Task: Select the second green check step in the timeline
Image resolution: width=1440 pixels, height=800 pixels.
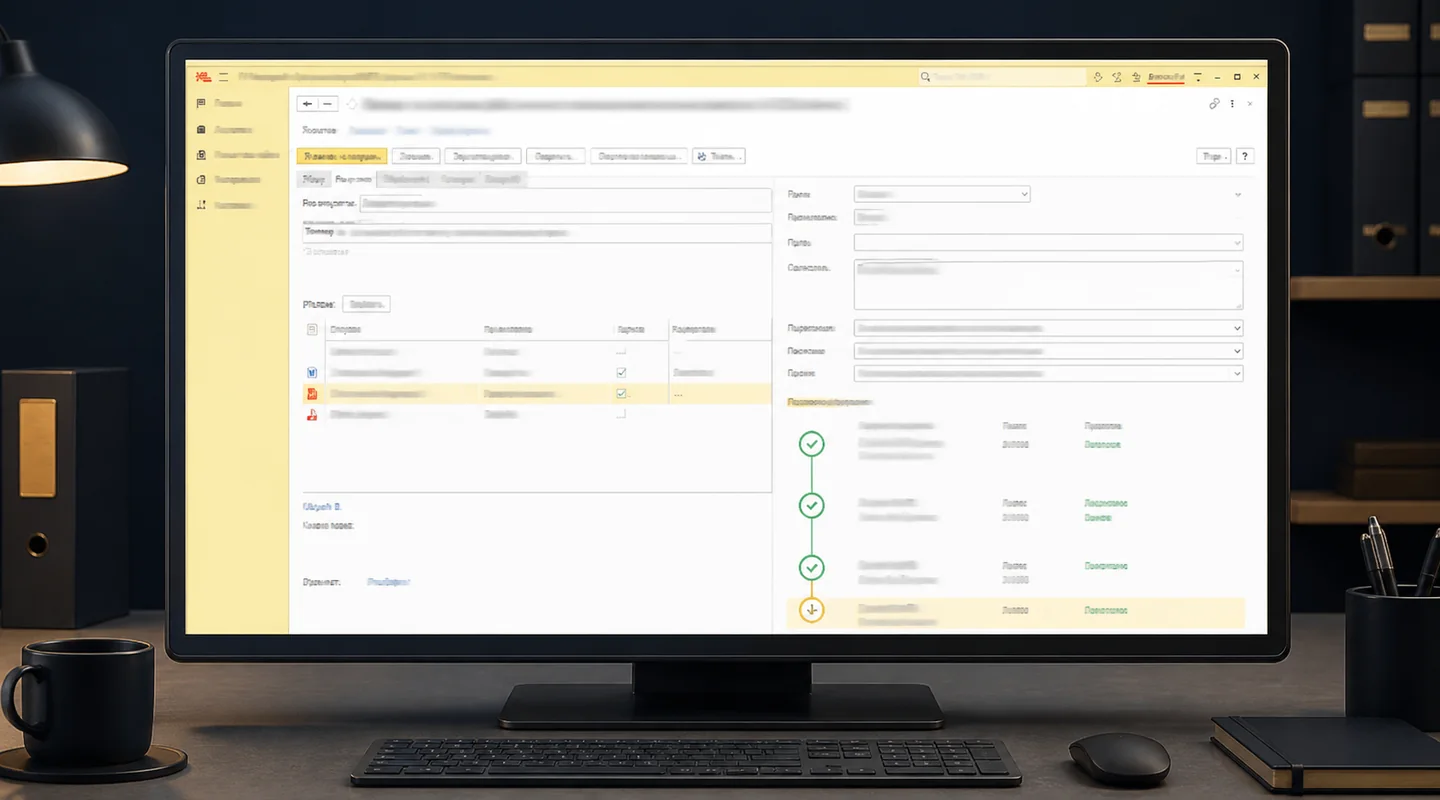Action: point(812,507)
